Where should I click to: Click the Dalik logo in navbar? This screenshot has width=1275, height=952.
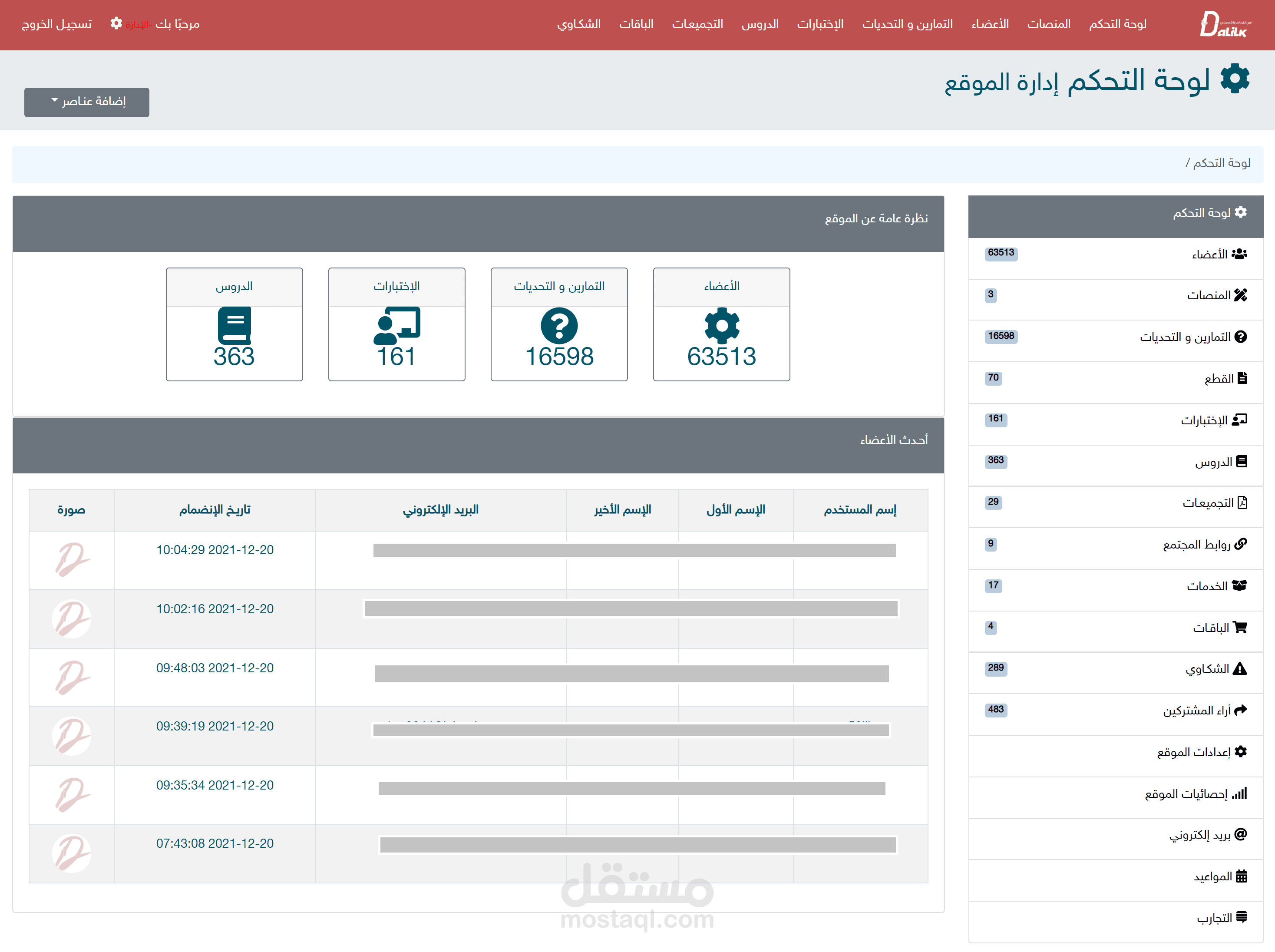(1224, 24)
